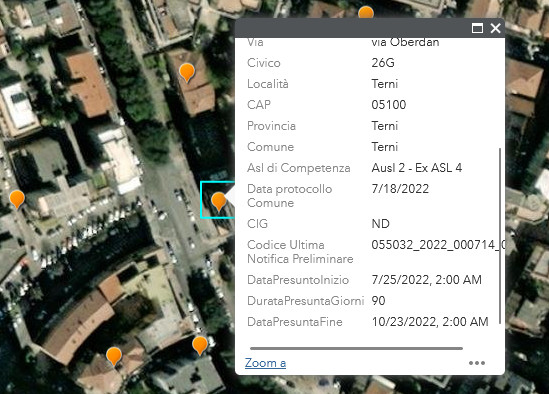Click the Data protocollo value 7/18/2022

coord(400,189)
